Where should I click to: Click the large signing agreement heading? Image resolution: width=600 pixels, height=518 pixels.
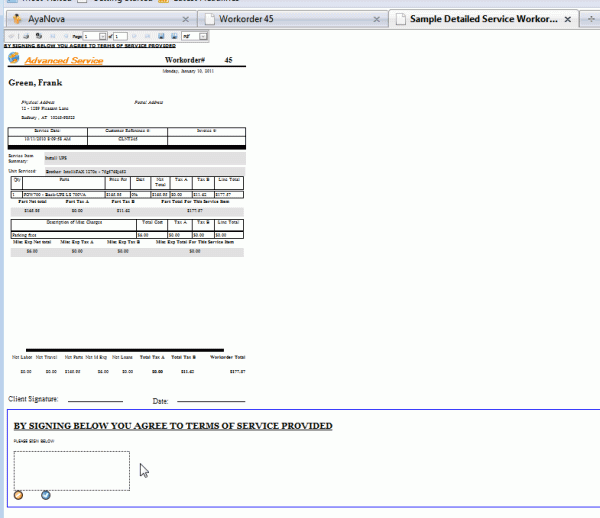tap(173, 426)
